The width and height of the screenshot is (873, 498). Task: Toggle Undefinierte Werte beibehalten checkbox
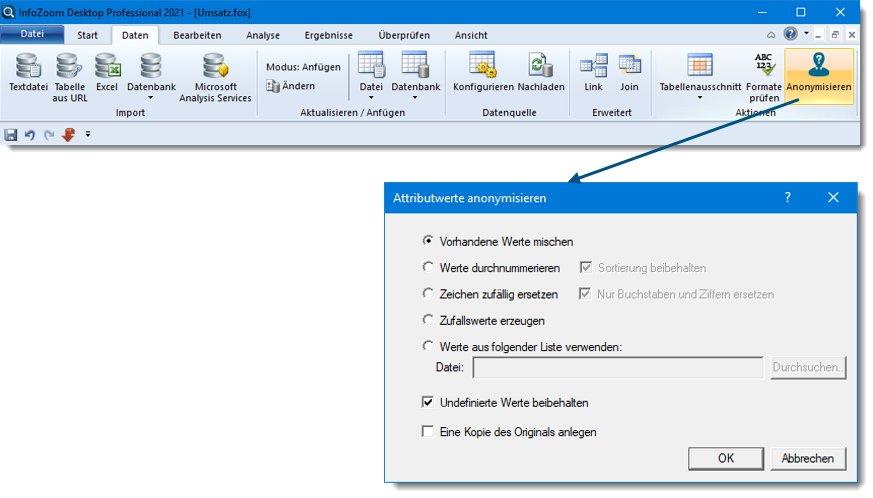[429, 402]
